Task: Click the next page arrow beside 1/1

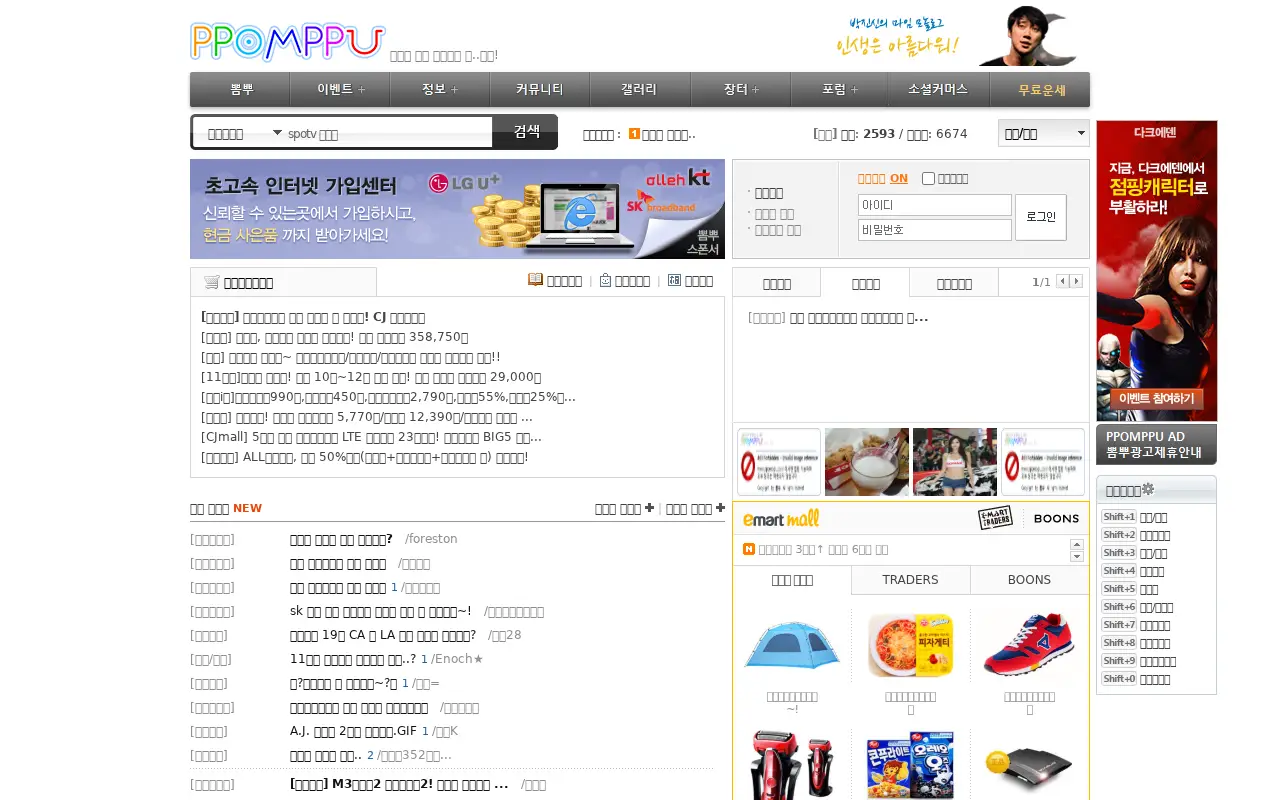Action: pos(1076,281)
